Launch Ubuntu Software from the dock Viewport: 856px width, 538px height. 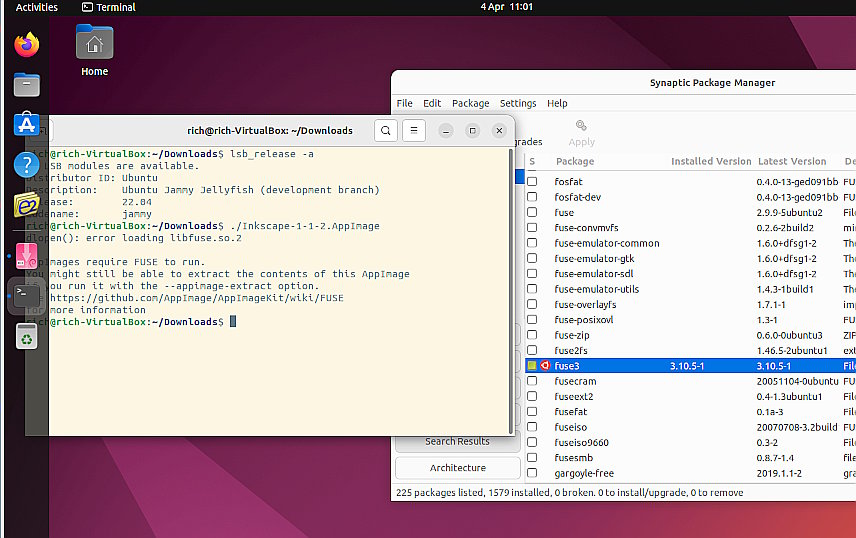tap(27, 125)
